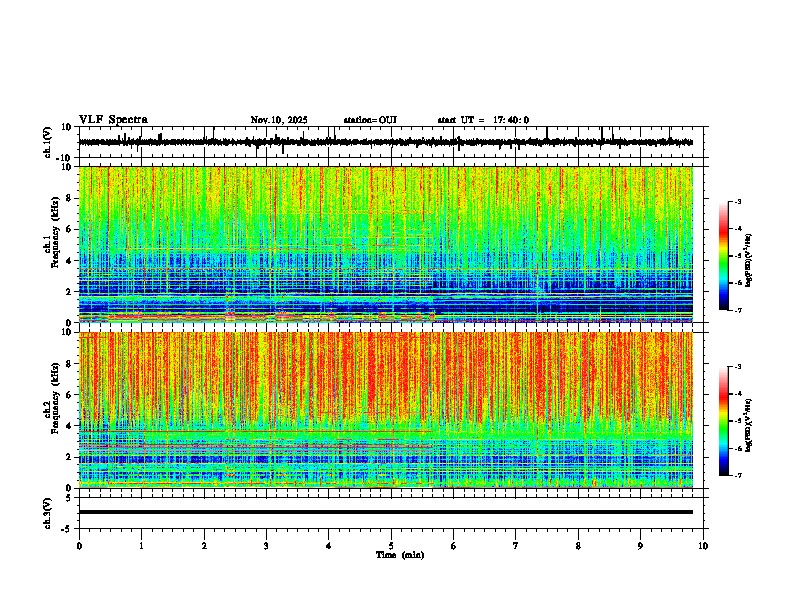Click the "-3" tick on ch.1 colorbar
This screenshot has height=612, width=792.
pyautogui.click(x=737, y=202)
